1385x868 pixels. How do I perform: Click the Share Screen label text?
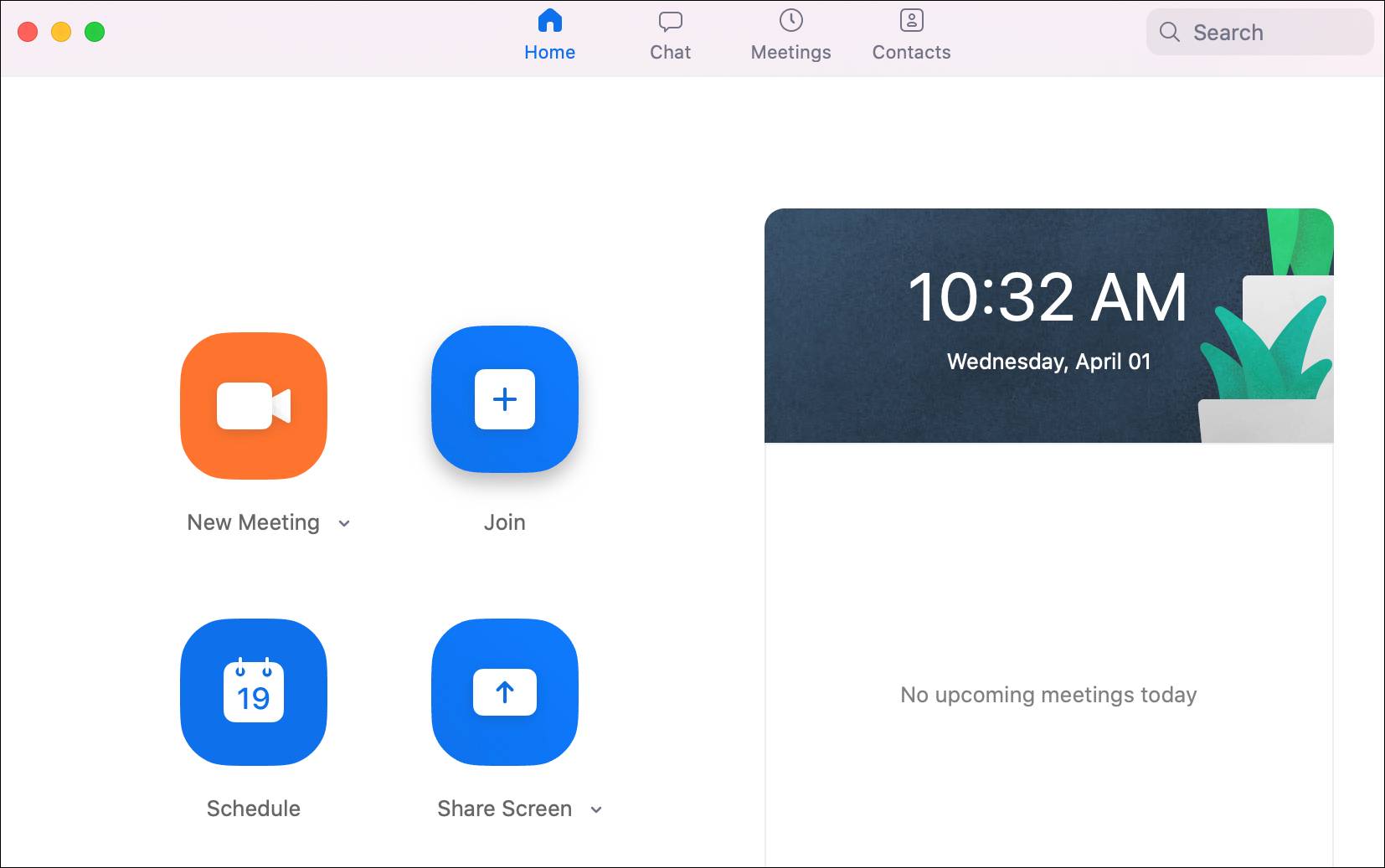point(505,809)
